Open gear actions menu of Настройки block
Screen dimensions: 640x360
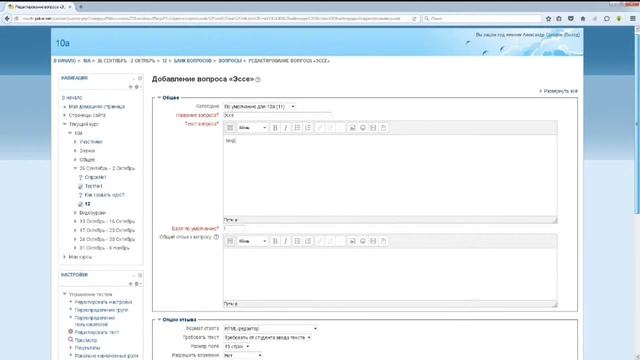pos(138,284)
